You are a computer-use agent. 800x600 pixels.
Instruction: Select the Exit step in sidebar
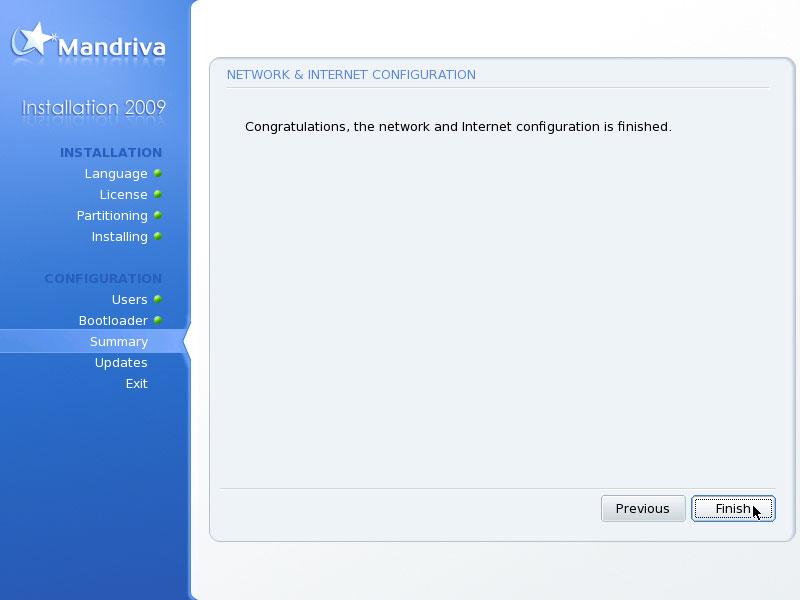pos(137,383)
